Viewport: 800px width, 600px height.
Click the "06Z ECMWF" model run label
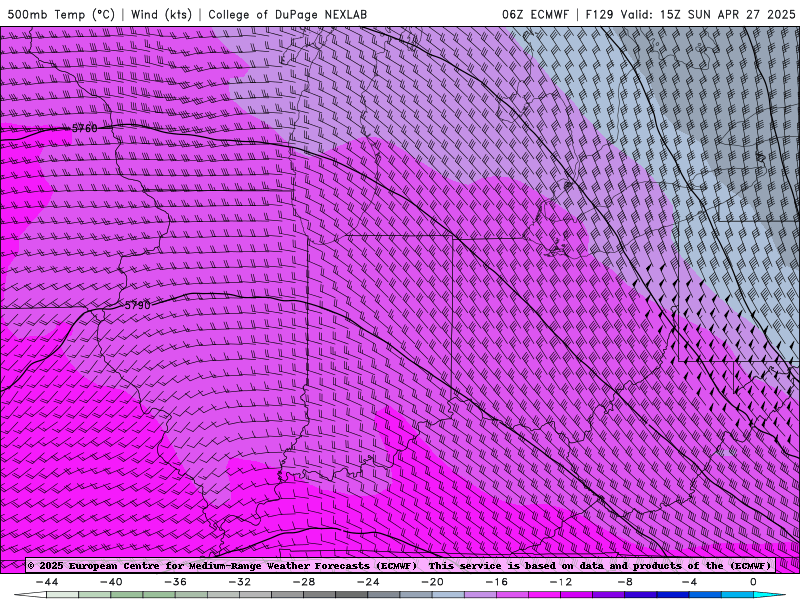click(x=535, y=14)
